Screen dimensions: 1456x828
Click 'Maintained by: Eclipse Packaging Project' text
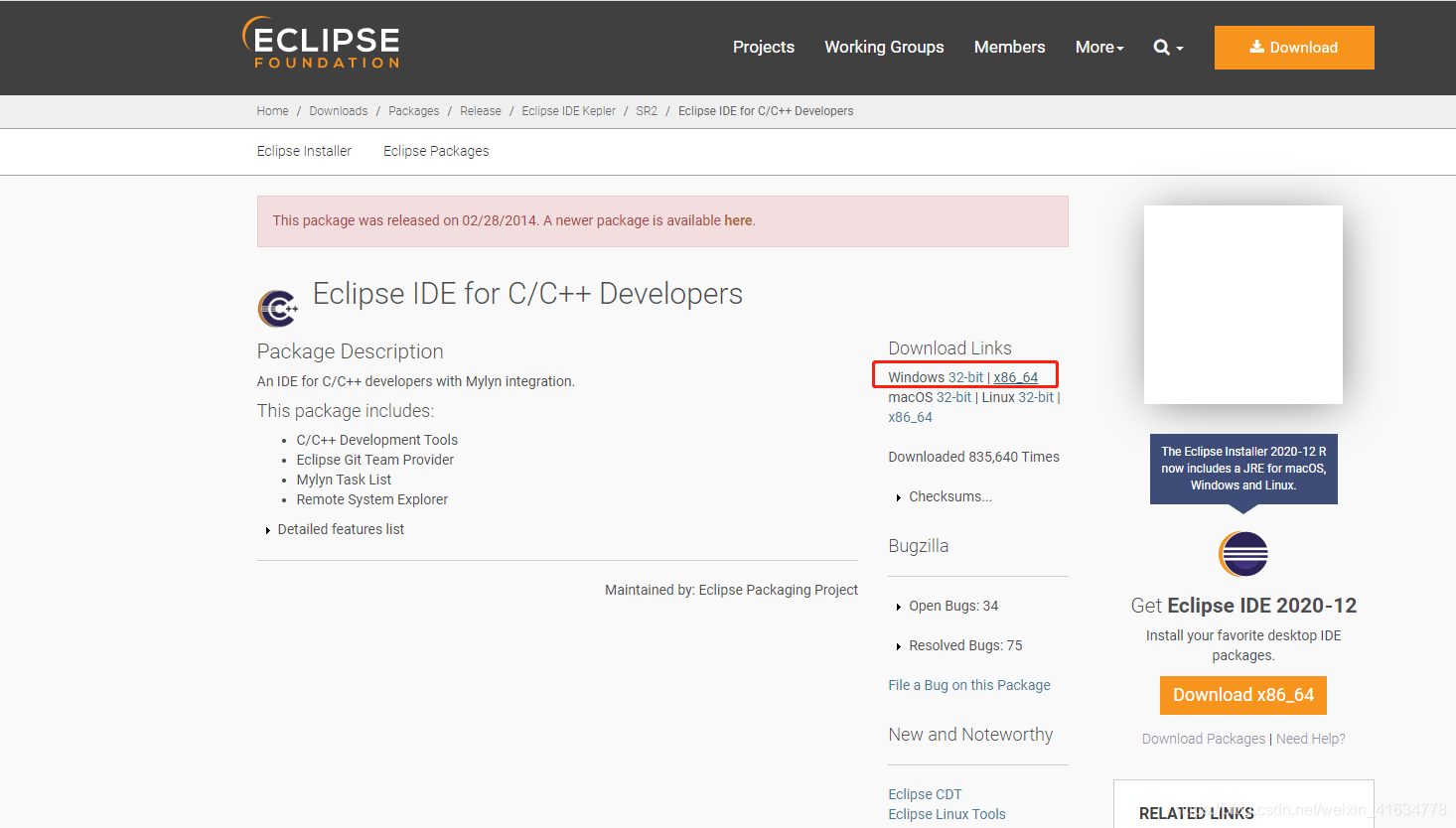(731, 590)
